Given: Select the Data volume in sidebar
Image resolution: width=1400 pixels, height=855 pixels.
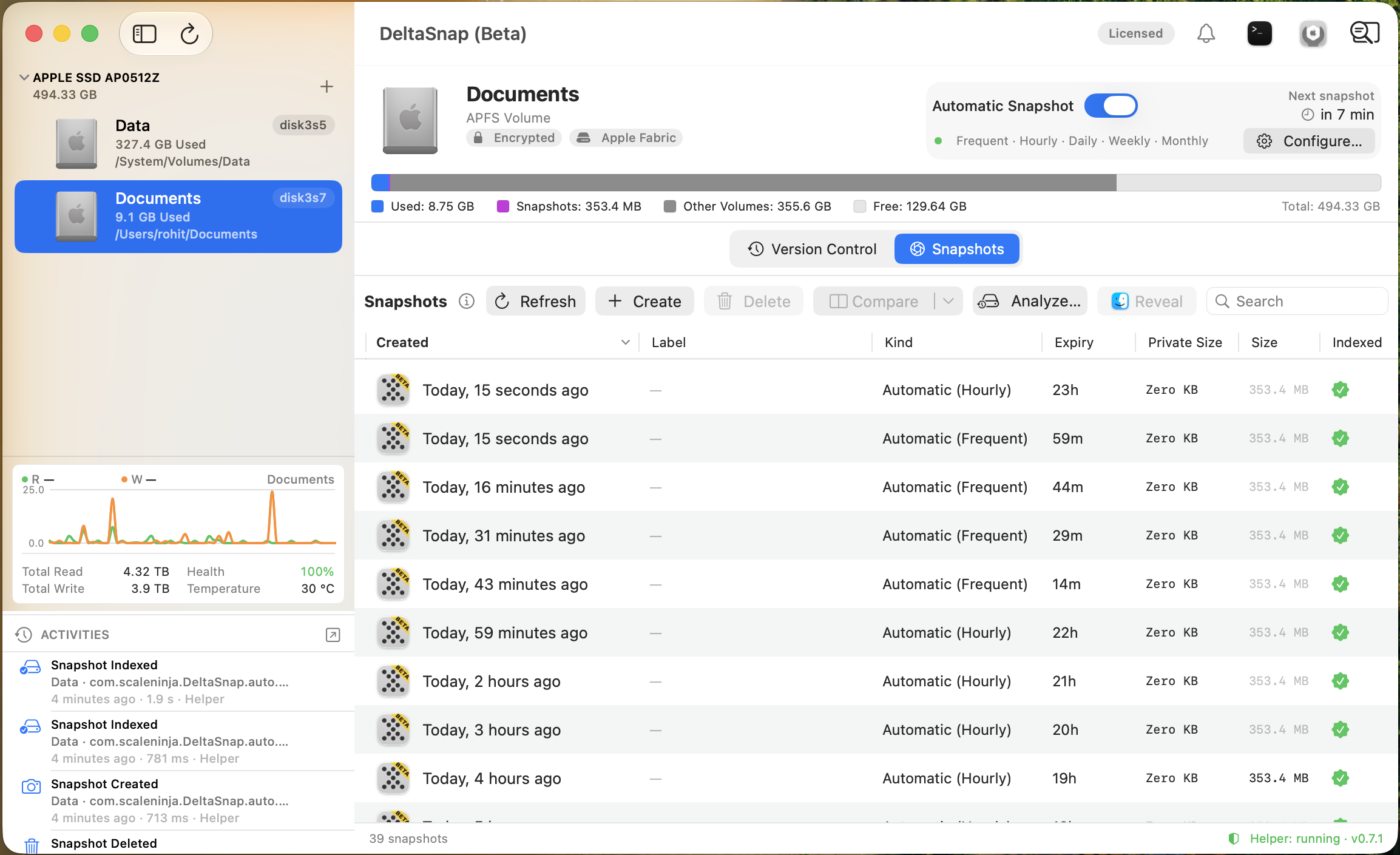Looking at the screenshot, I should pyautogui.click(x=178, y=143).
